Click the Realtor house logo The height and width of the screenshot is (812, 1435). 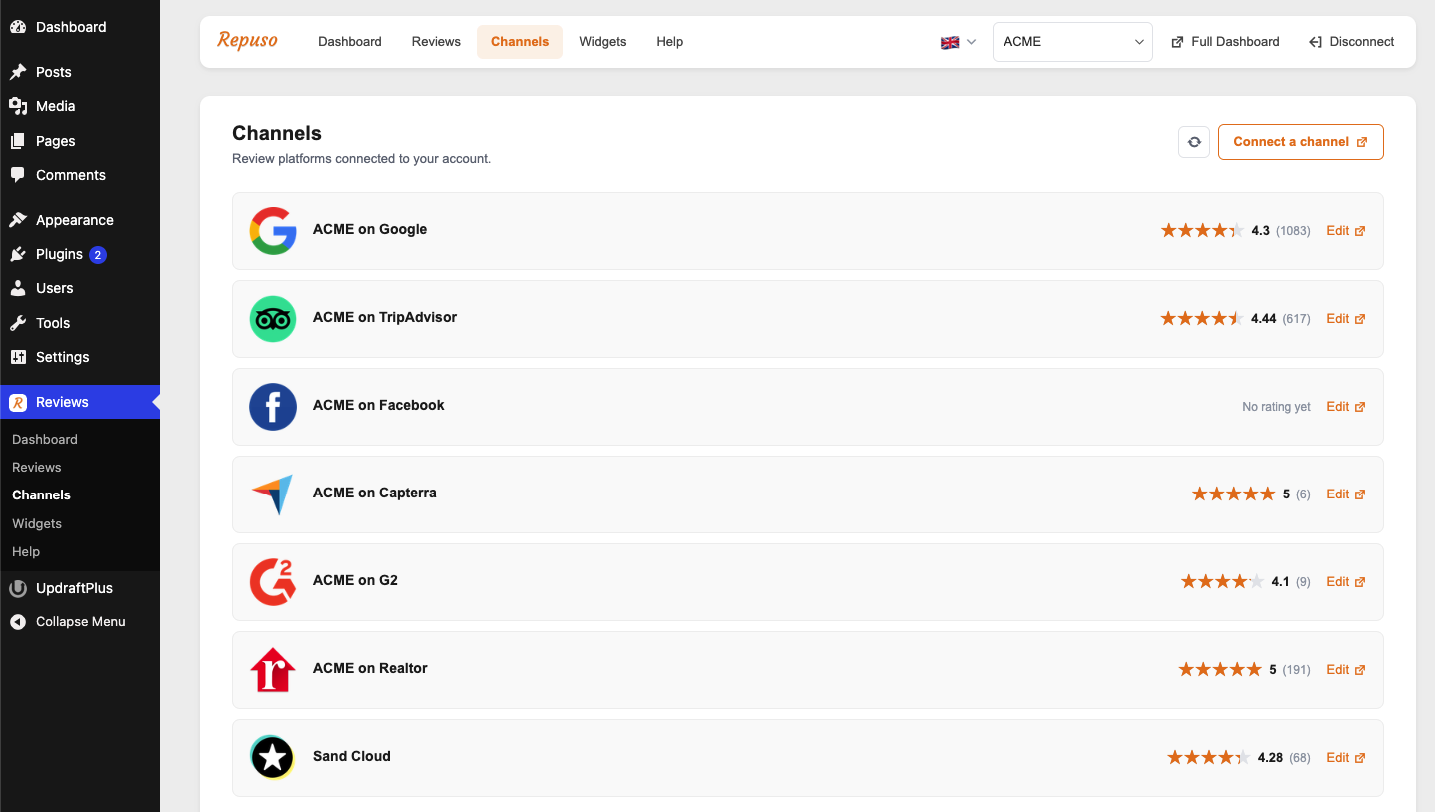click(x=273, y=670)
